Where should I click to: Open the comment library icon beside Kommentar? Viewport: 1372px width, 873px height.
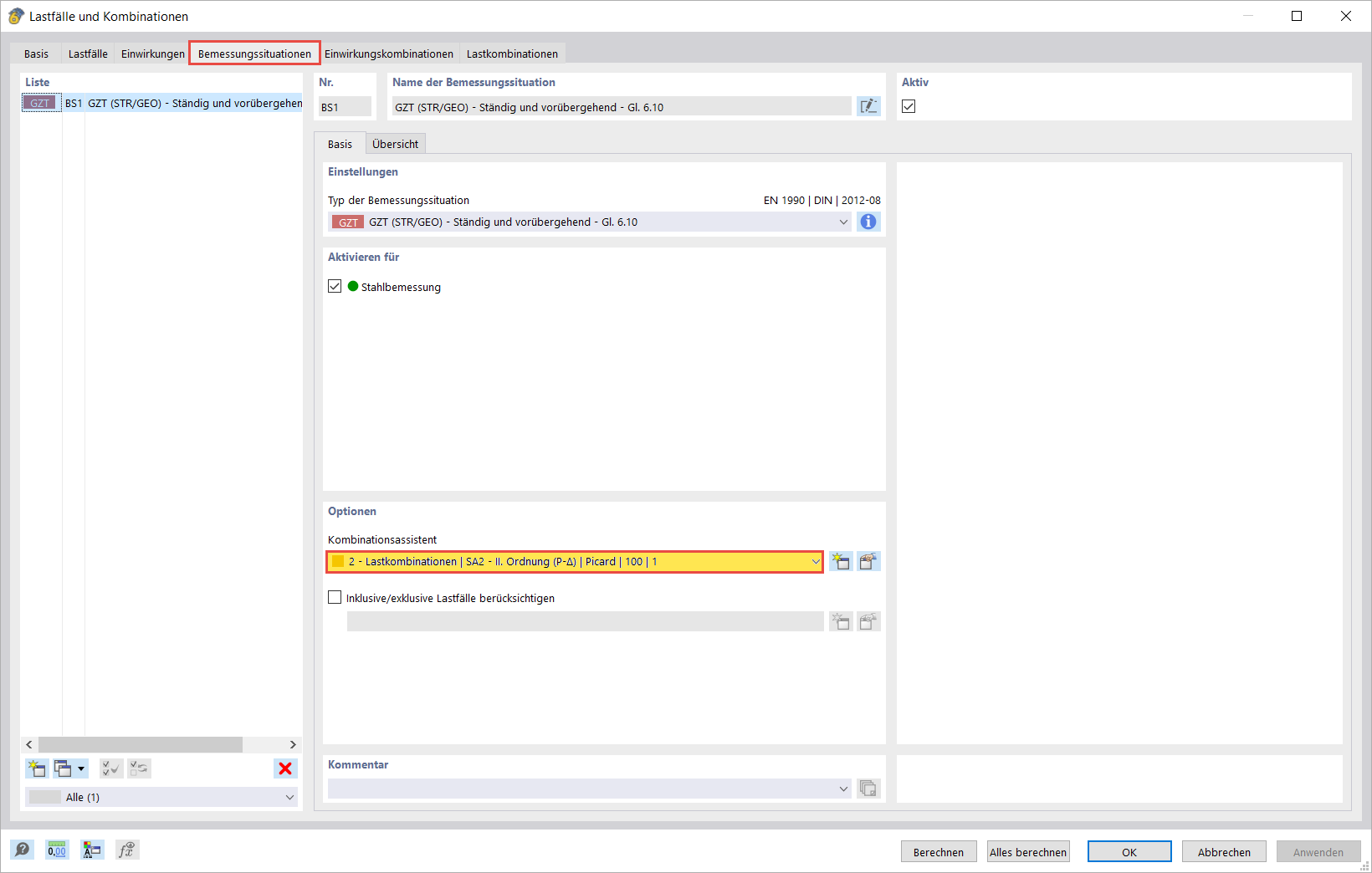[x=868, y=788]
